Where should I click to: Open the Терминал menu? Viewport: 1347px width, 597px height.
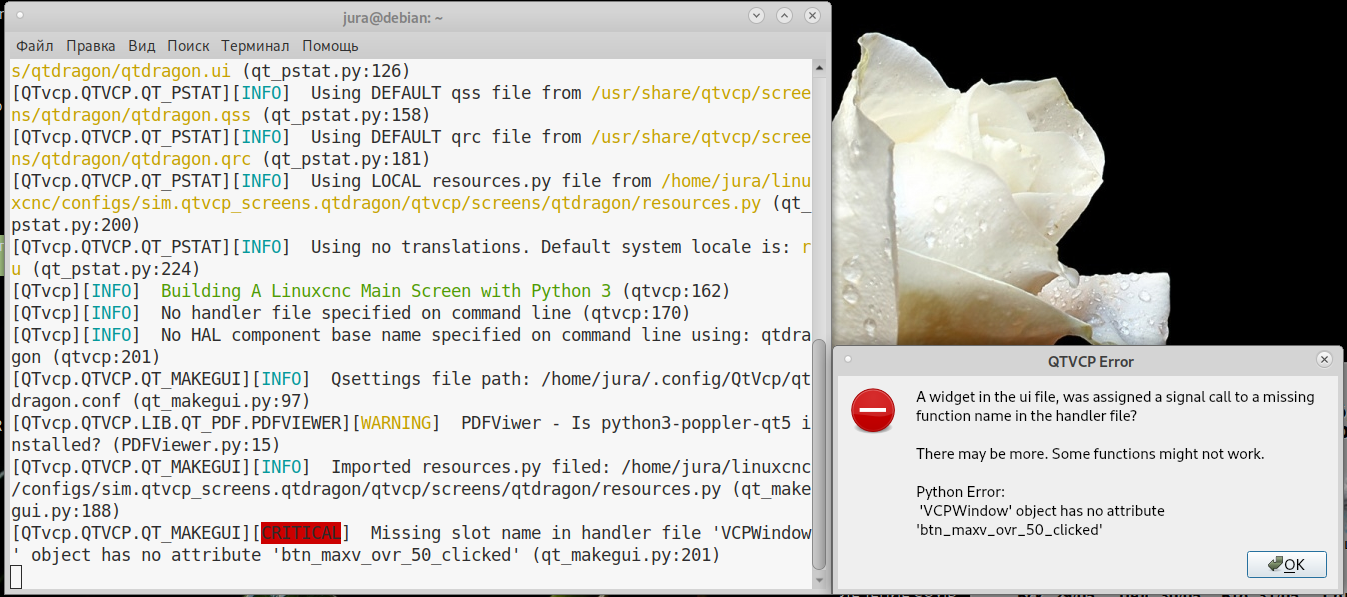255,46
